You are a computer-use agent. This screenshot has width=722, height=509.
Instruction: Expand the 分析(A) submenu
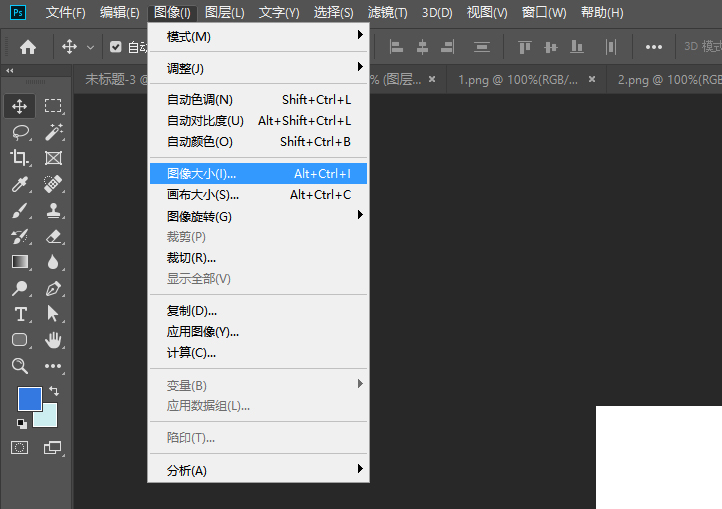tap(258, 470)
